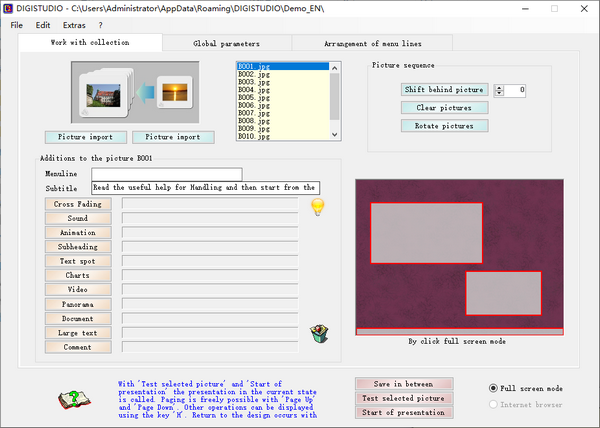Click the Charts button

tap(78, 275)
